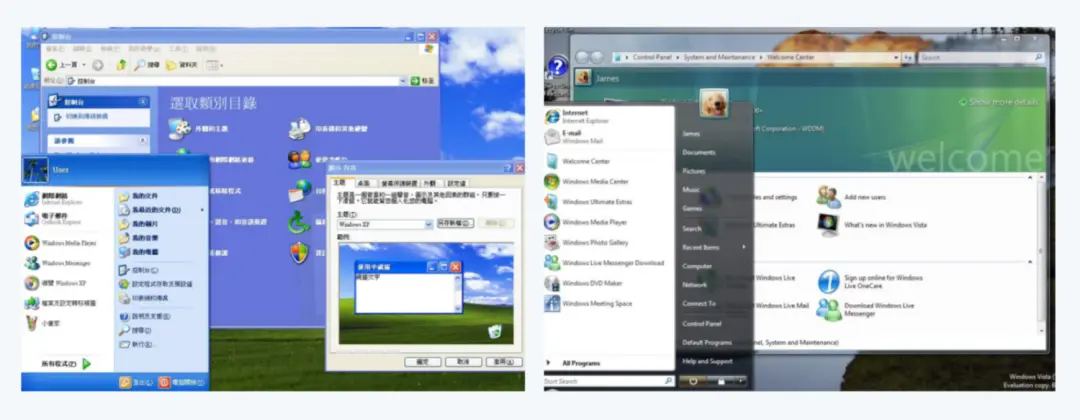Image resolution: width=1080 pixels, height=420 pixels.
Task: Switch to the second Display Properties tab
Action: pos(365,183)
